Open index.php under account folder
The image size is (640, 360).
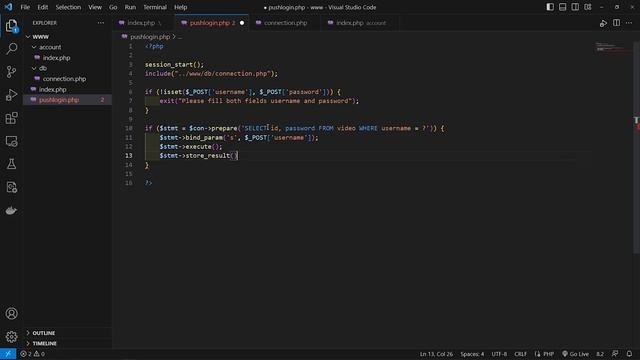coord(67,58)
